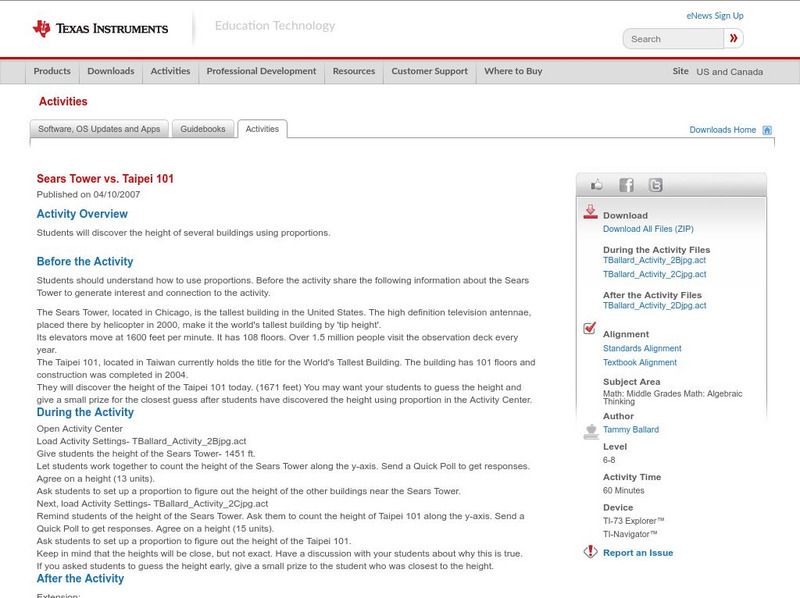Expand the Products navigation menu
The width and height of the screenshot is (800, 598).
tap(52, 72)
